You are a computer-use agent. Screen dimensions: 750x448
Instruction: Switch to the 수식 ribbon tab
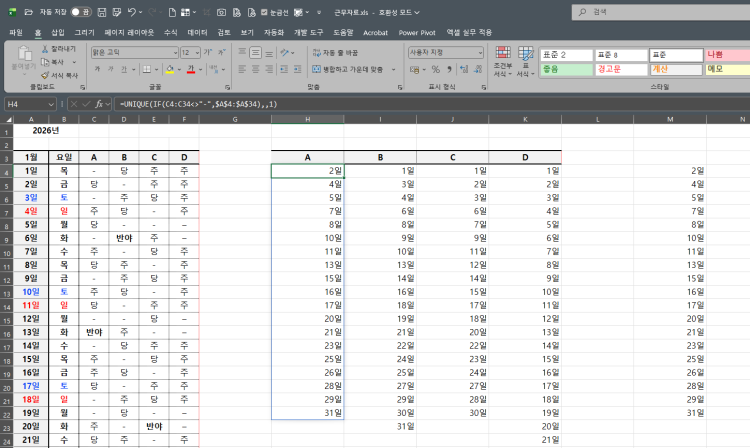(x=169, y=32)
